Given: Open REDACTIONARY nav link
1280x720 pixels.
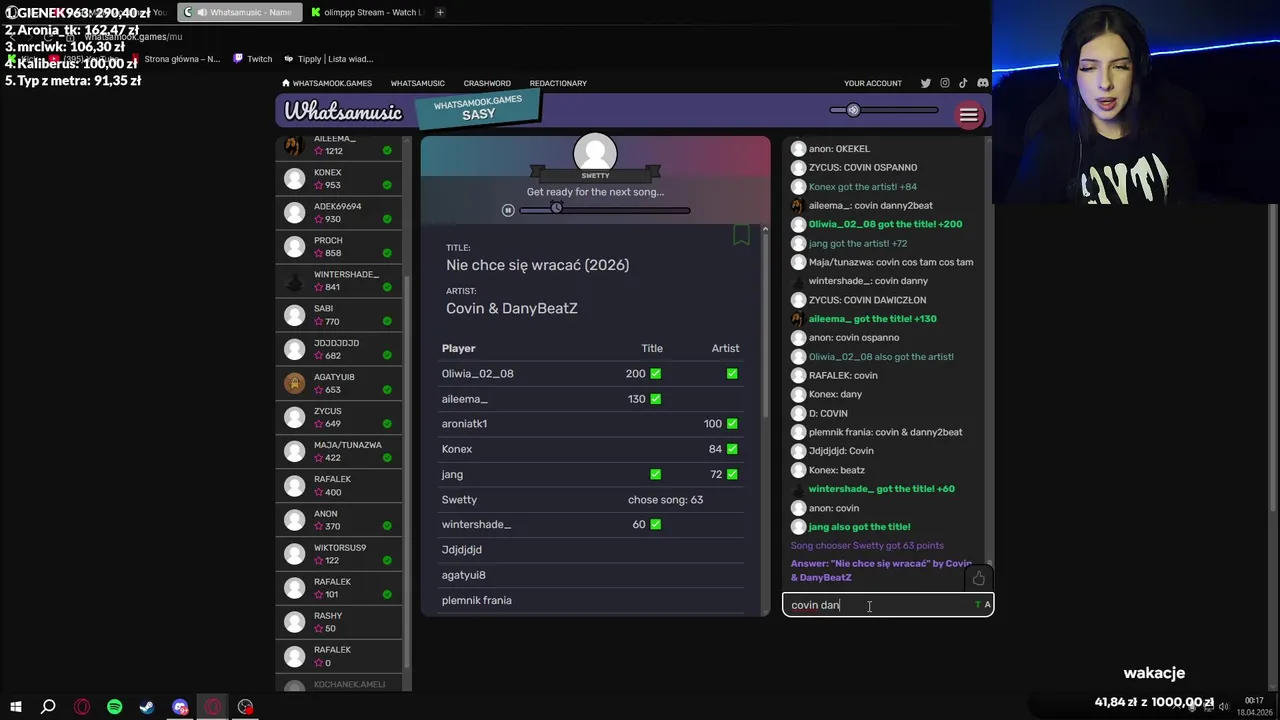Looking at the screenshot, I should click(x=558, y=83).
